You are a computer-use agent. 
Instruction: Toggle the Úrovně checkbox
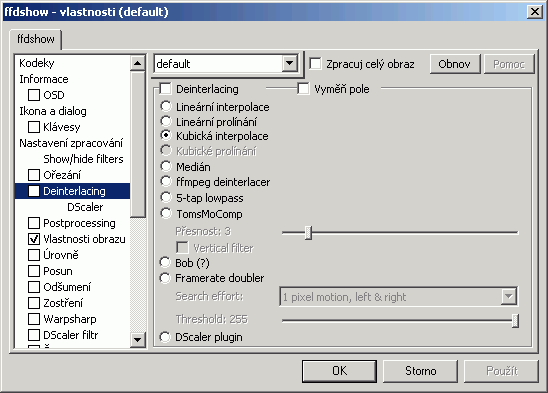coord(34,255)
